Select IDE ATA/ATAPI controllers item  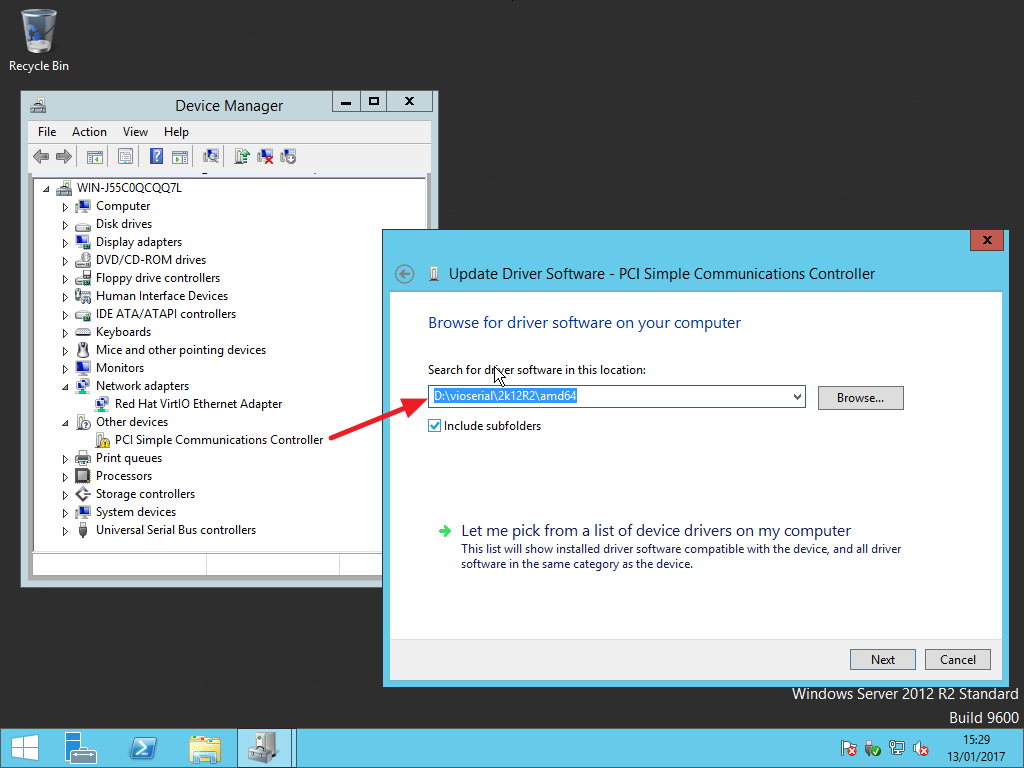(x=166, y=313)
